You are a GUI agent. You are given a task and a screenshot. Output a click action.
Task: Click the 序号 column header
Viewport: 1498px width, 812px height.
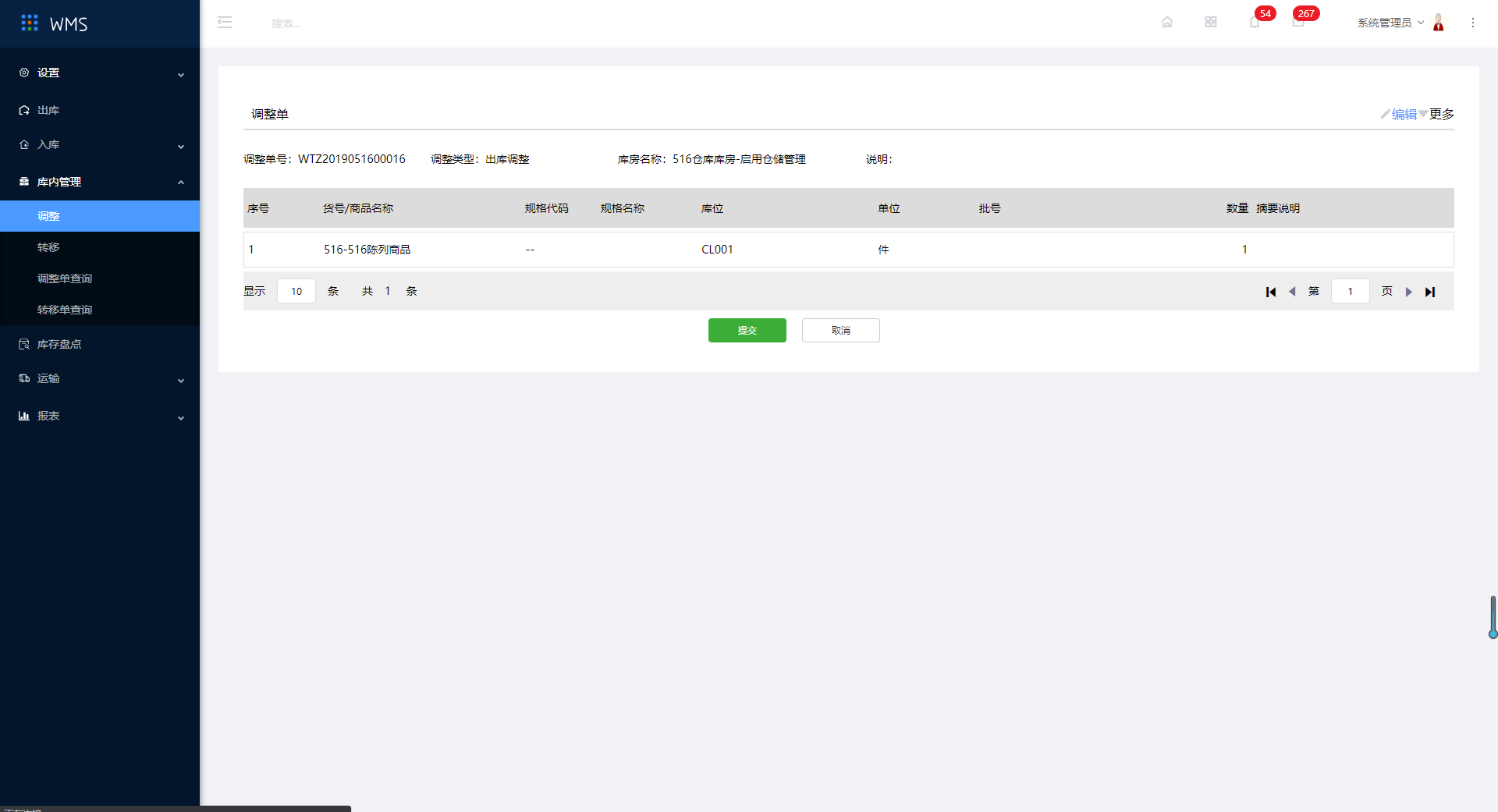(x=258, y=208)
